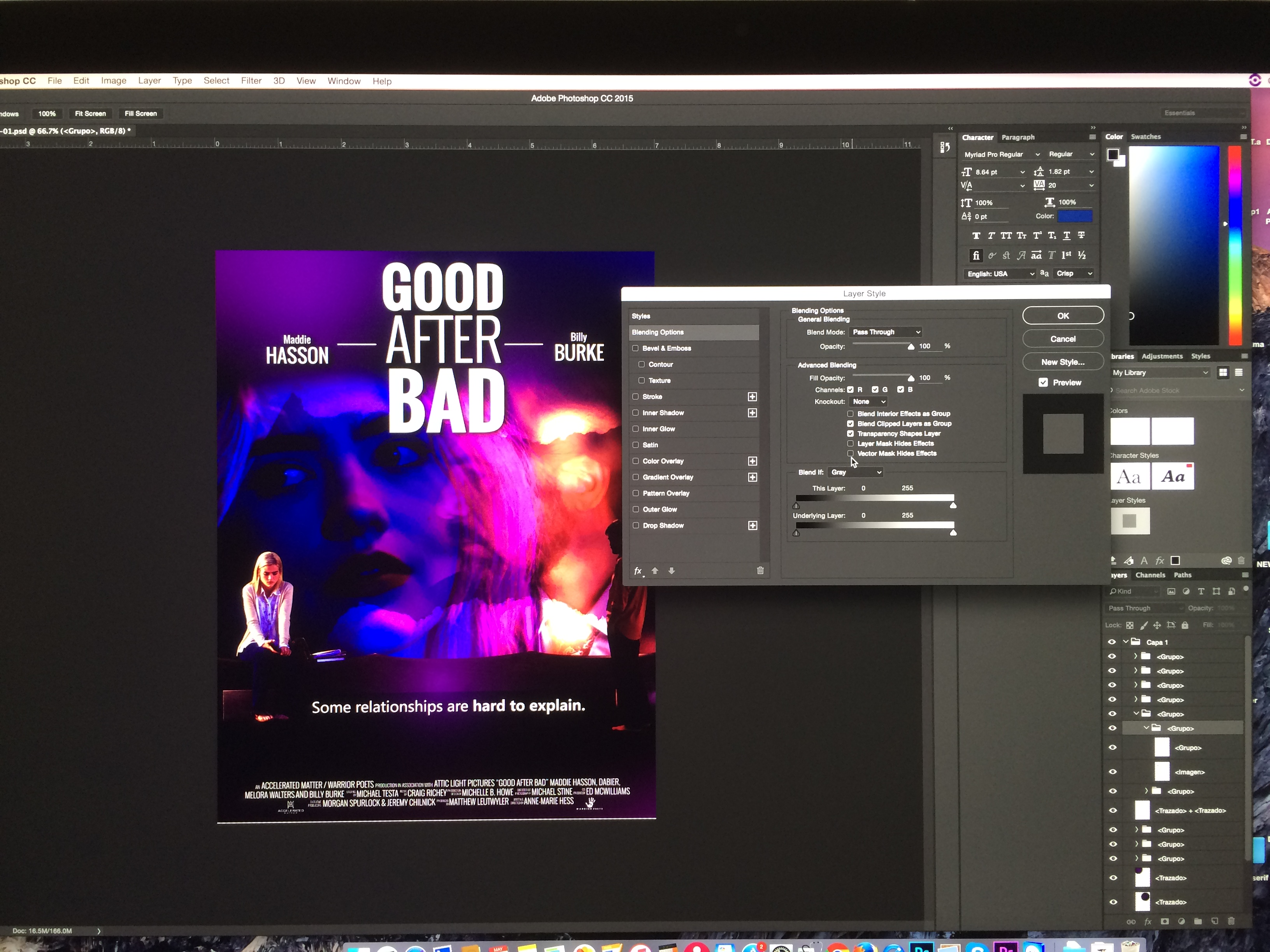
Task: Open the Filter menu
Action: pos(251,81)
